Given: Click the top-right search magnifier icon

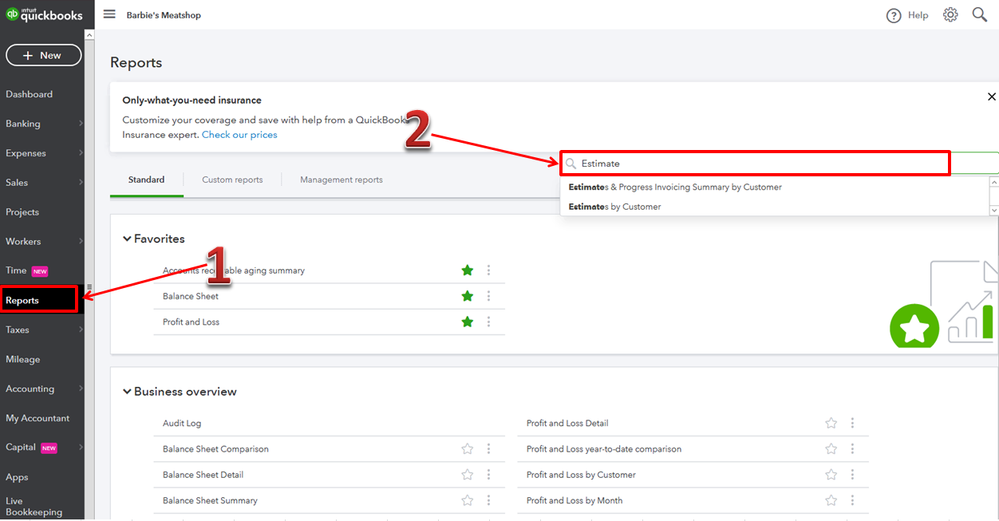Looking at the screenshot, I should pos(979,15).
